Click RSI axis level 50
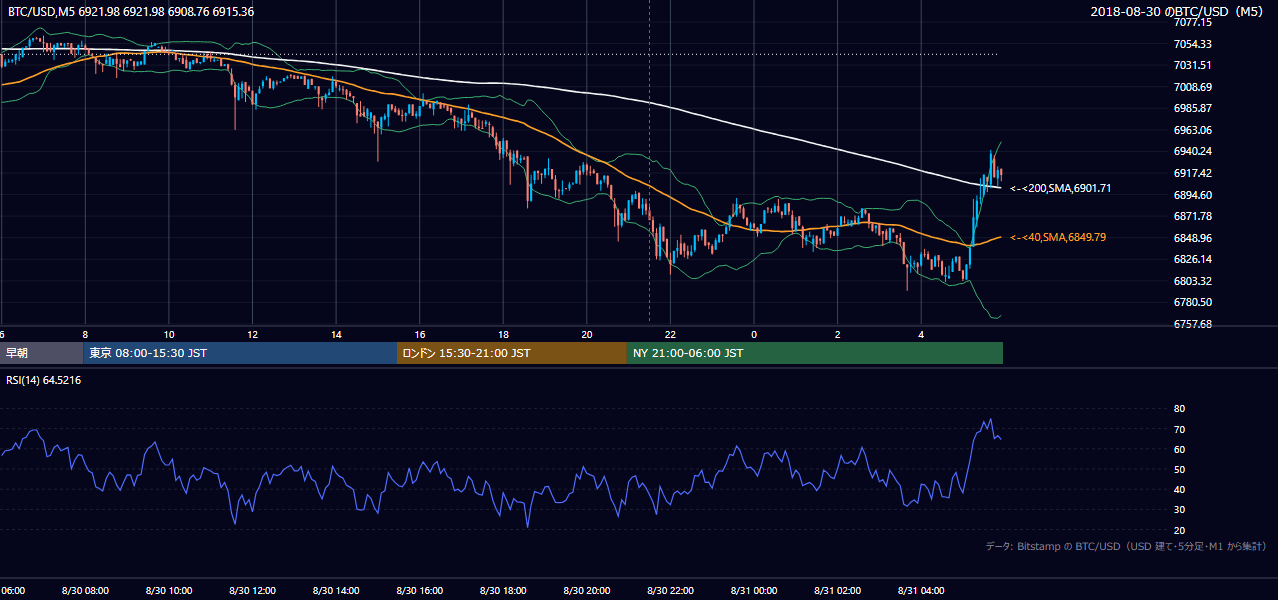Viewport: 1278px width, 600px height. (1180, 469)
